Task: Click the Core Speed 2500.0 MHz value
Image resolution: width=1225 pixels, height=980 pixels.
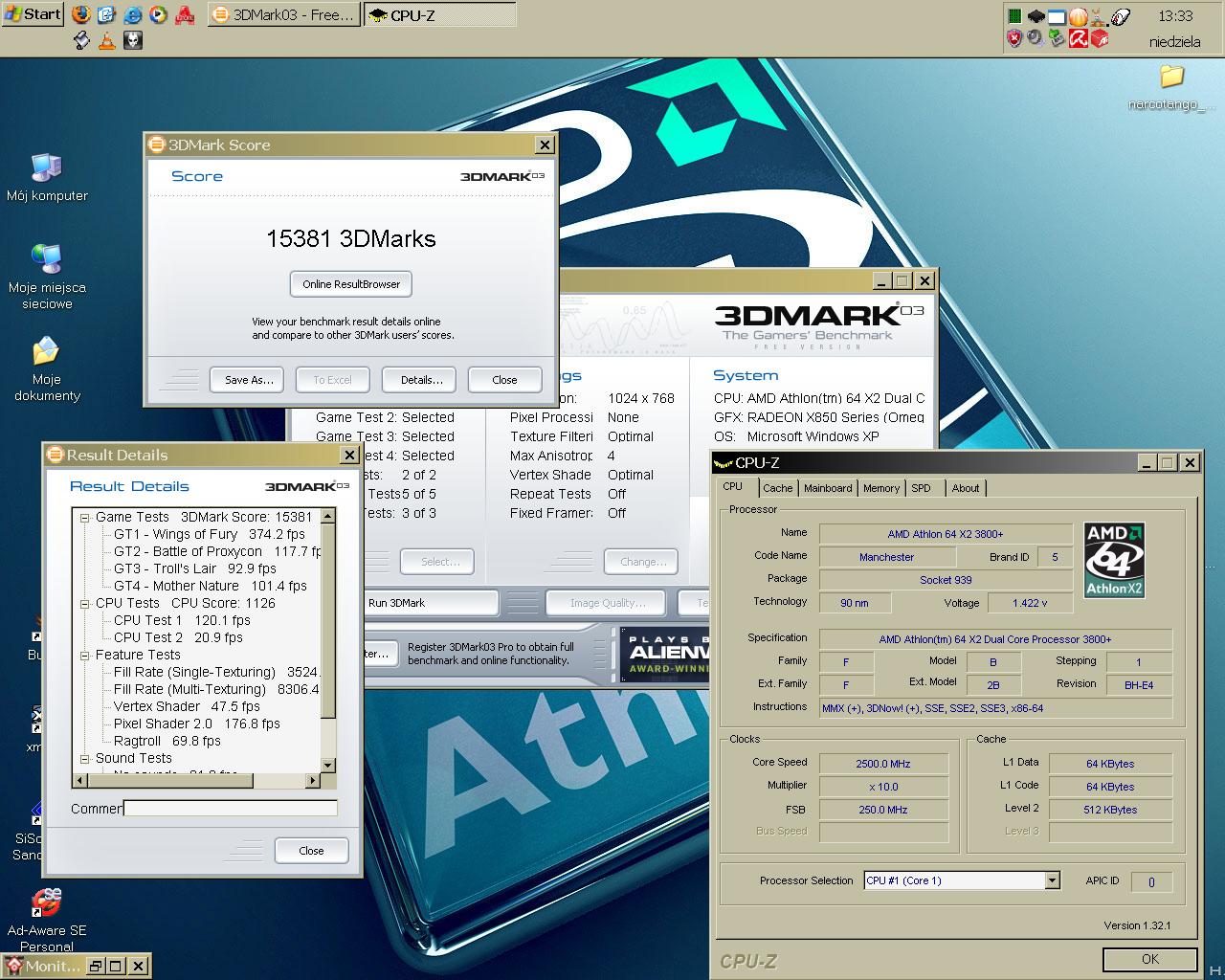Action: (x=883, y=764)
